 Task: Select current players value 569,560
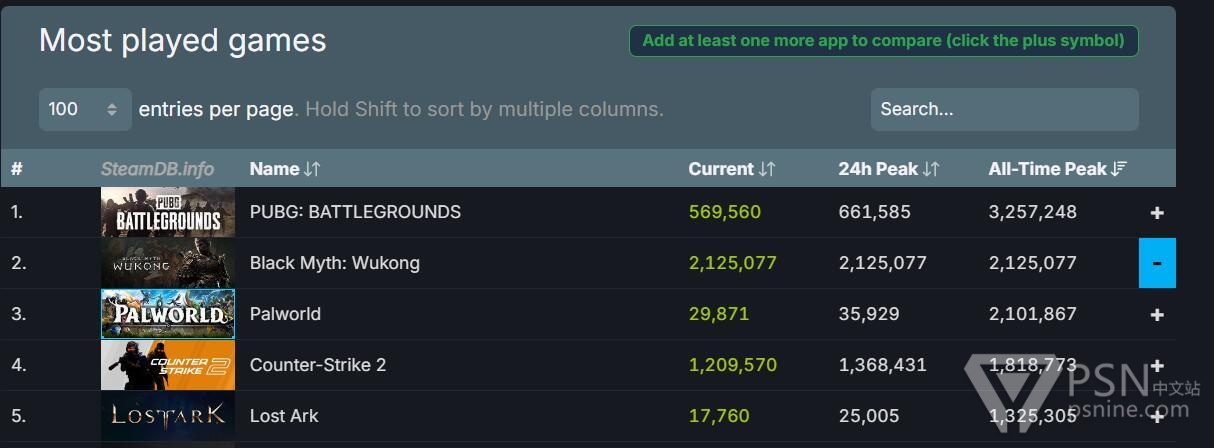[x=725, y=212]
